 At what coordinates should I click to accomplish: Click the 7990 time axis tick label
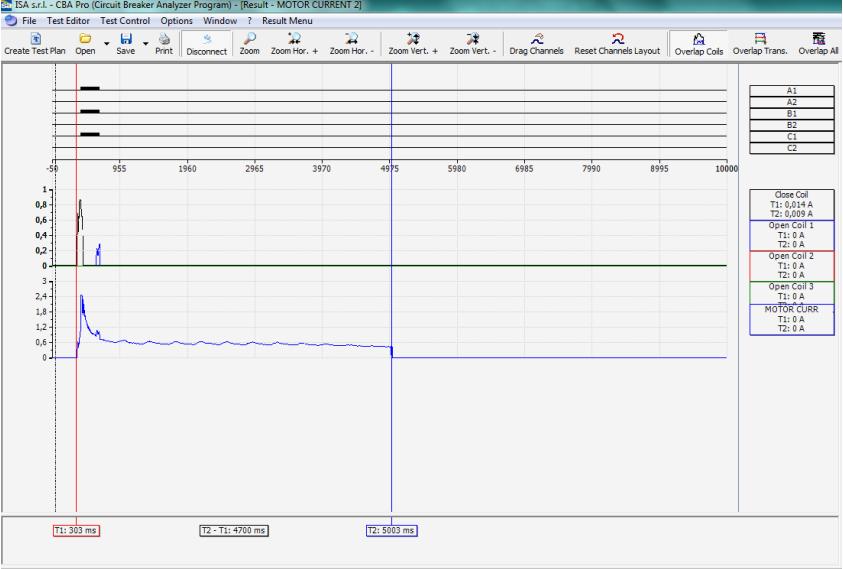click(x=591, y=168)
